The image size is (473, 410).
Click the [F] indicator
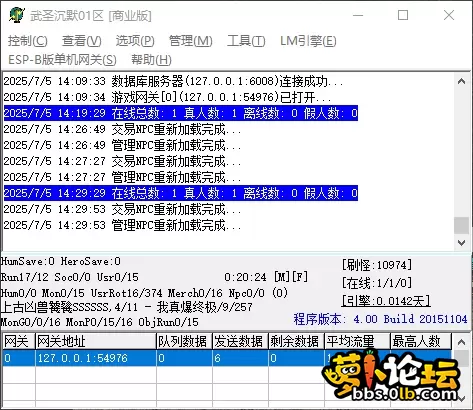tap(300, 277)
